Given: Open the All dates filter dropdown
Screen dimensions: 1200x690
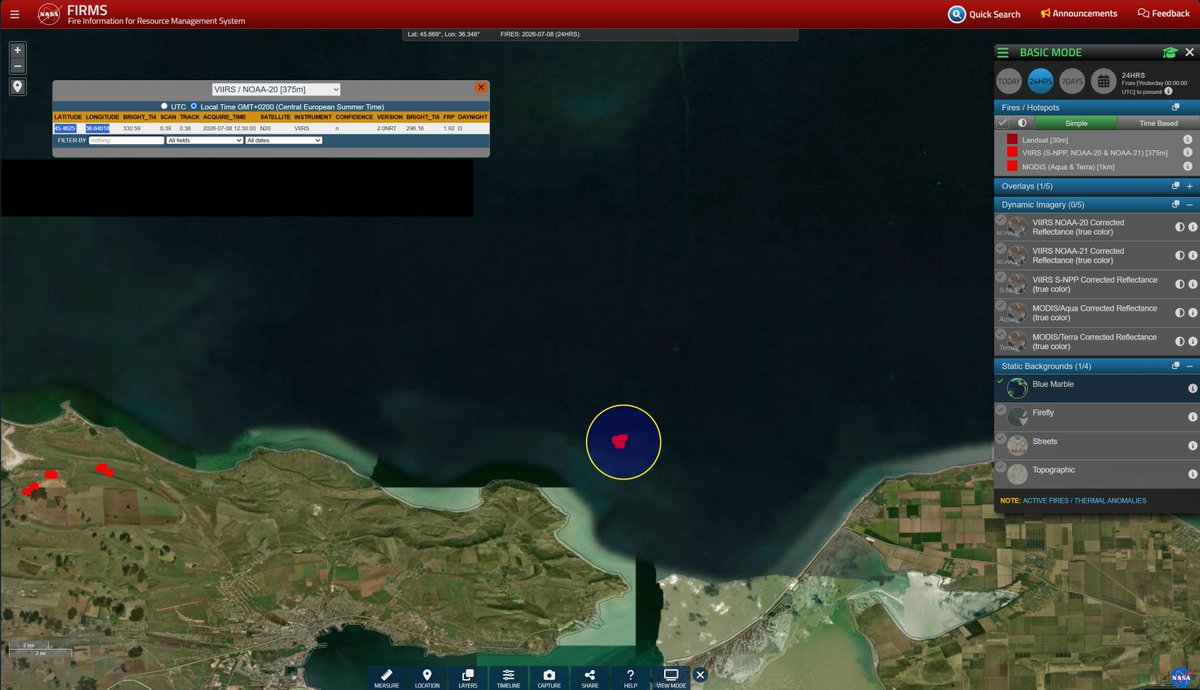Looking at the screenshot, I should (284, 141).
